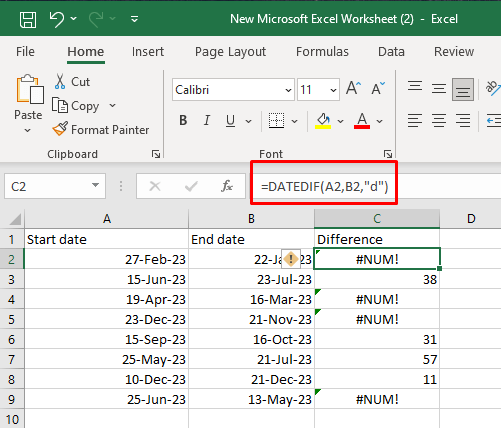Click the Borders icon

click(x=276, y=120)
